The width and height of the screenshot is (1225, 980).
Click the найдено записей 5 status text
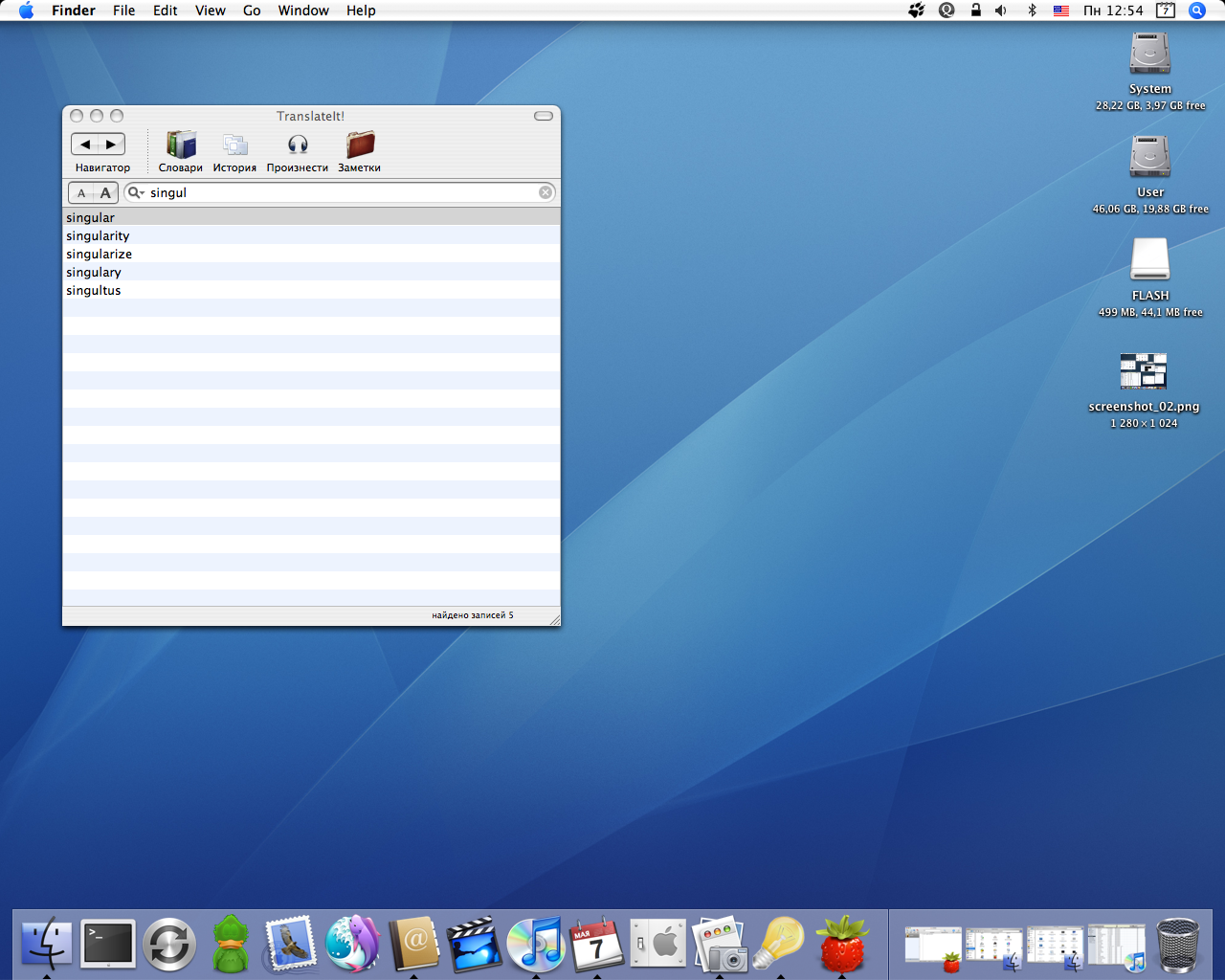(x=473, y=615)
